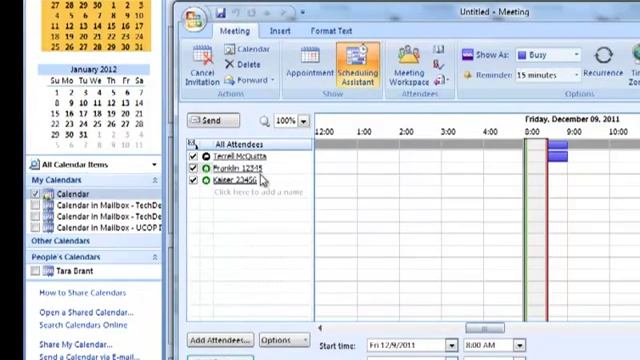This screenshot has height=360, width=640.
Task: Check Tara Brant calendar checkbox
Action: tap(35, 271)
